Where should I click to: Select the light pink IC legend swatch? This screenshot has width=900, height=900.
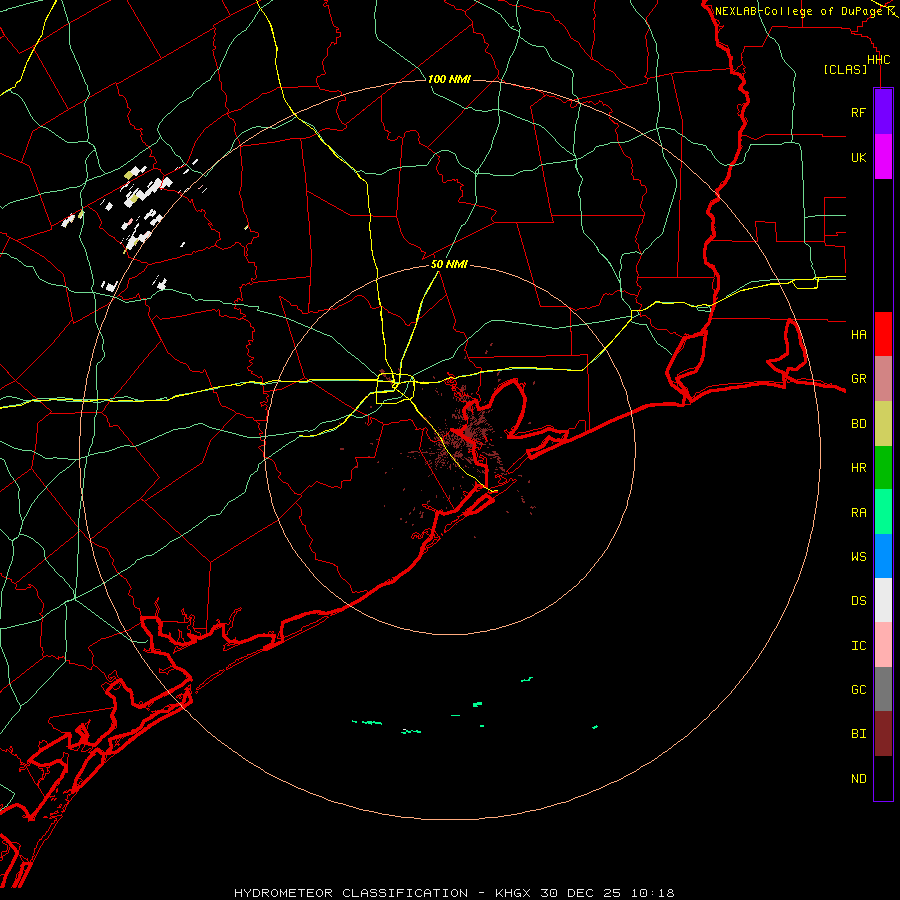pyautogui.click(x=883, y=645)
